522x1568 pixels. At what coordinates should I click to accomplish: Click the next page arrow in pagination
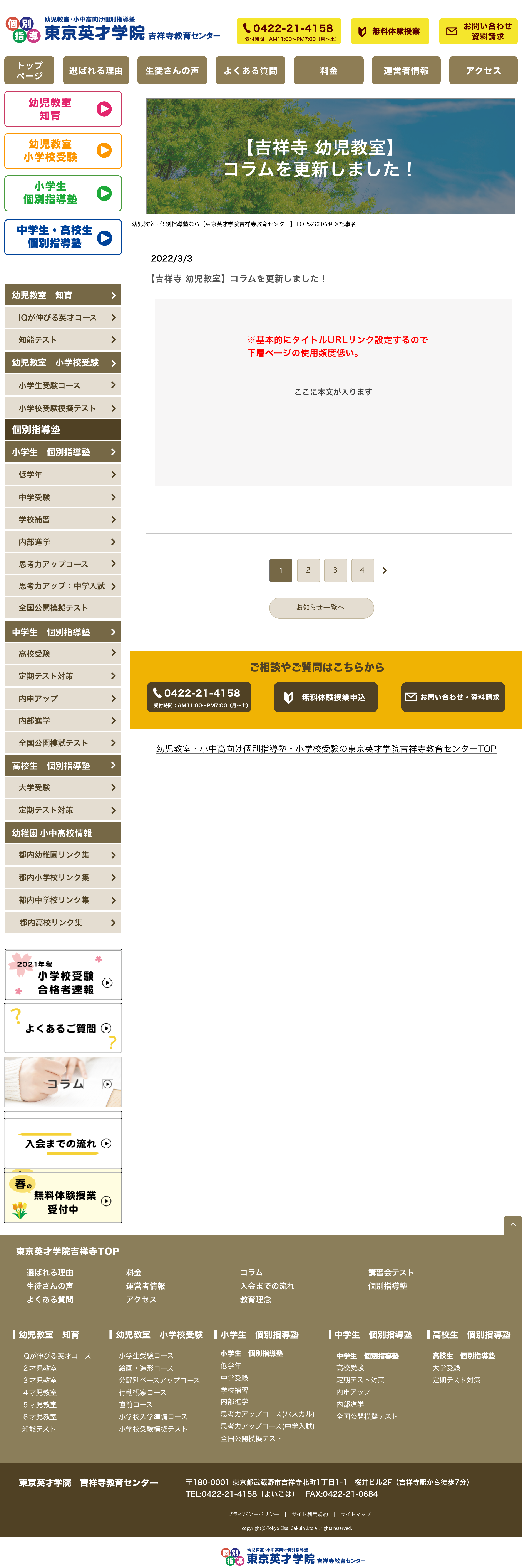[x=384, y=570]
